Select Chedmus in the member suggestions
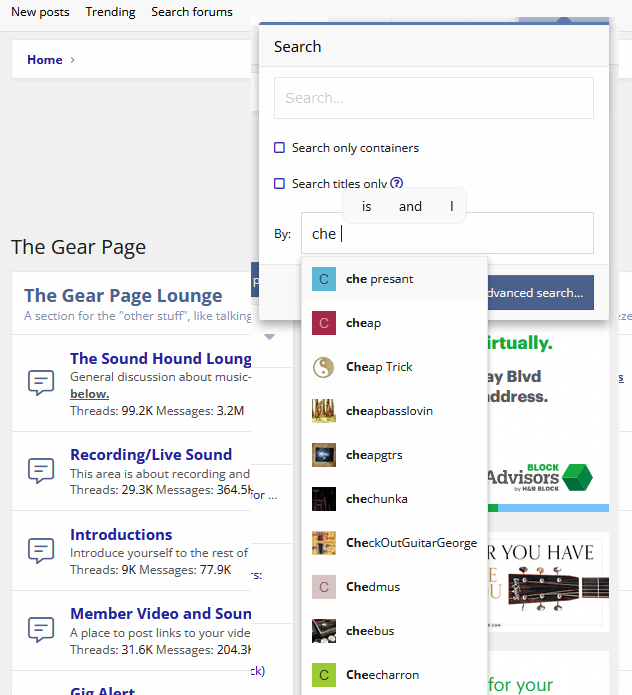The height and width of the screenshot is (695, 632). pyautogui.click(x=372, y=587)
